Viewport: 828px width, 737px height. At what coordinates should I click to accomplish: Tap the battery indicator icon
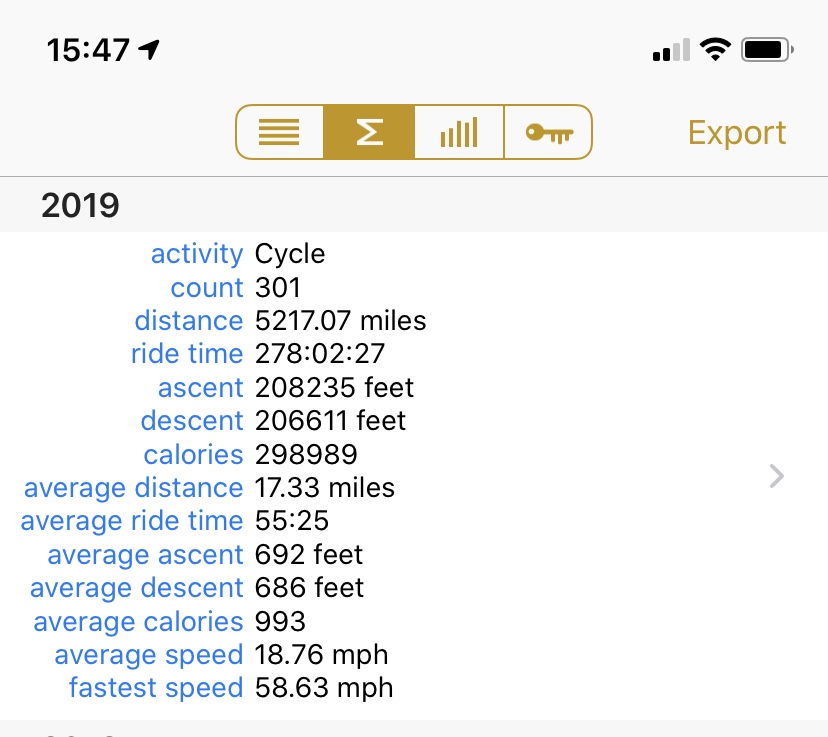pos(768,49)
